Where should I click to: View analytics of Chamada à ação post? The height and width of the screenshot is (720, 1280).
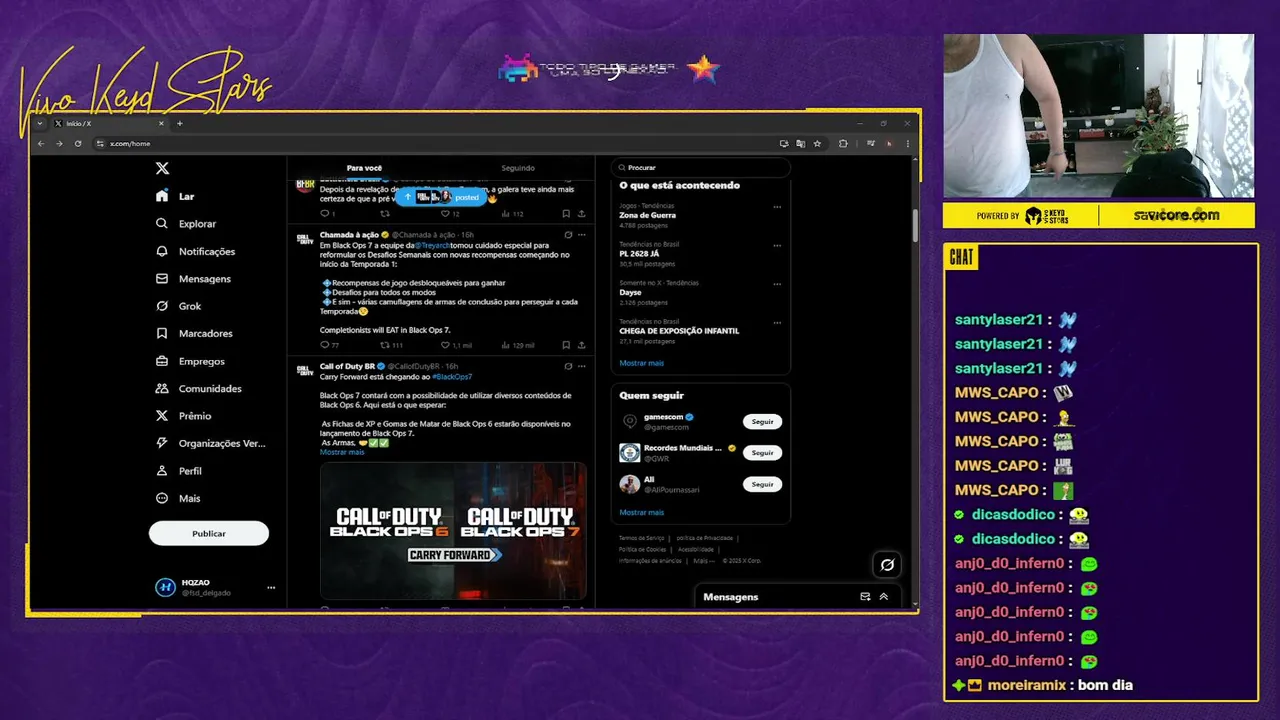(x=518, y=345)
